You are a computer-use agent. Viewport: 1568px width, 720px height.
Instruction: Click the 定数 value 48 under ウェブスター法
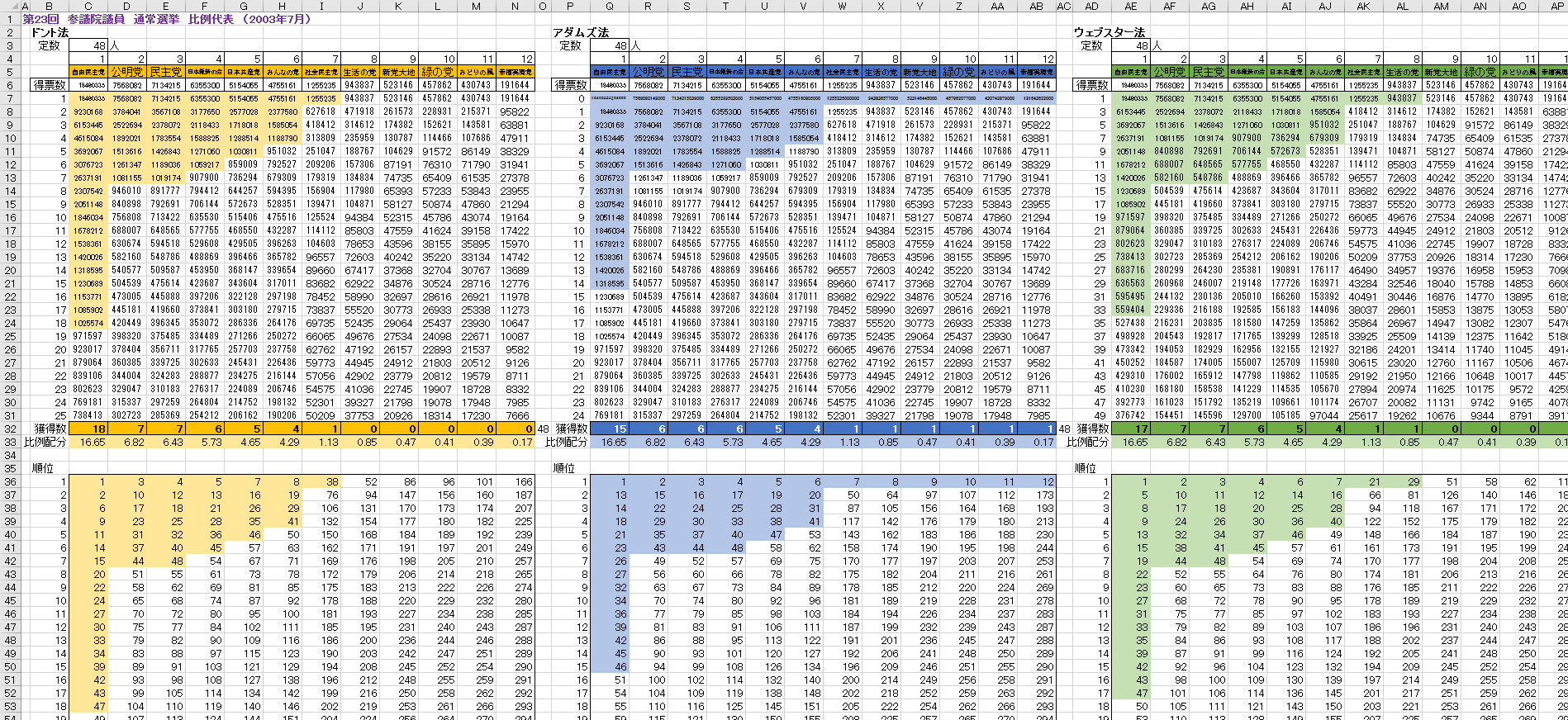click(x=1131, y=45)
